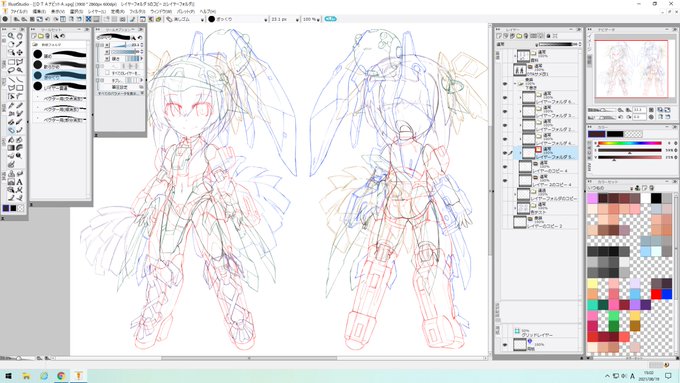This screenshot has height=383, width=680.
Task: Open the 編集 menu
Action: (39, 11)
